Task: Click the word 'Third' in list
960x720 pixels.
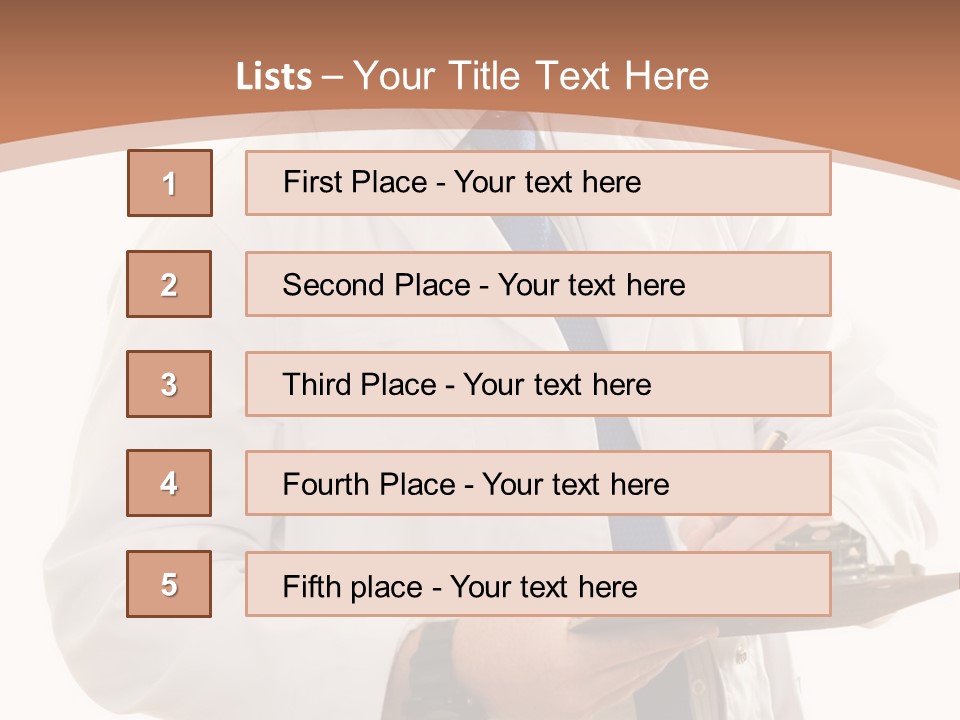Action: [317, 385]
